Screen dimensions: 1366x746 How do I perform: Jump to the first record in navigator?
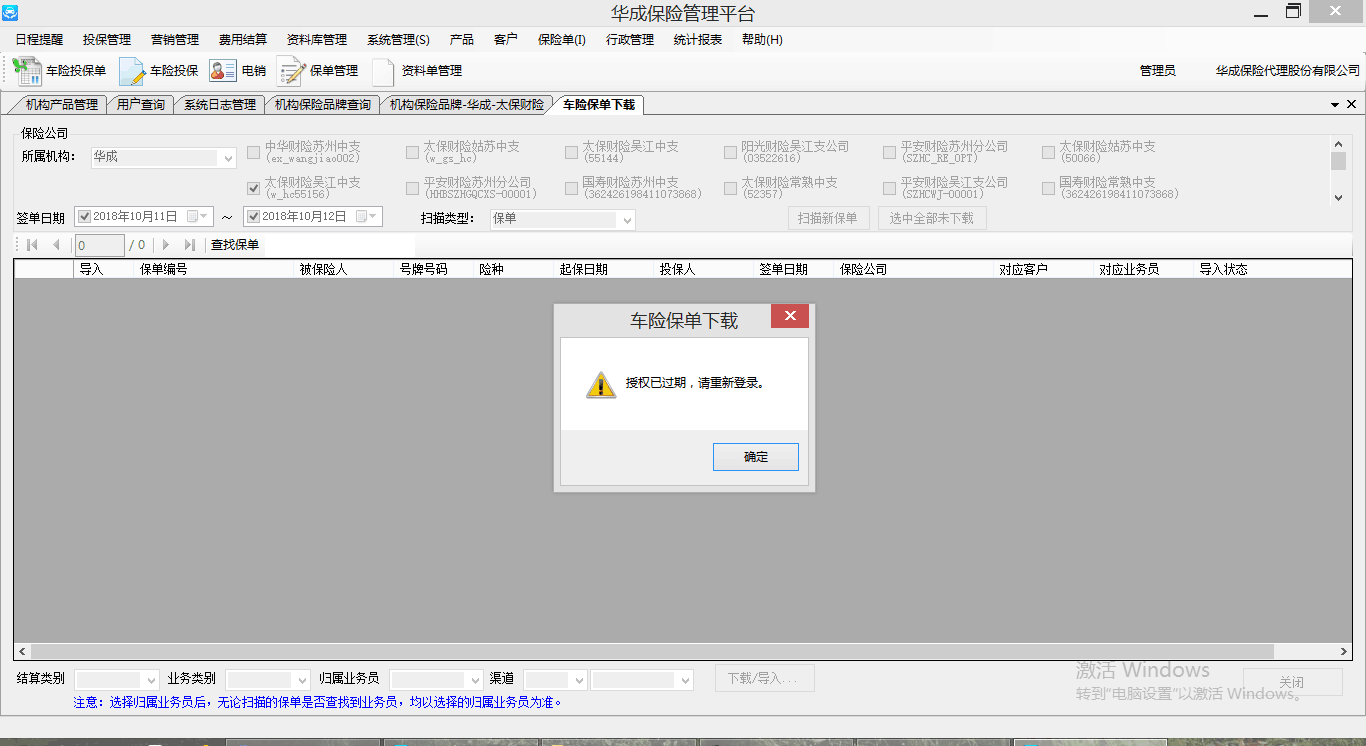[32, 245]
